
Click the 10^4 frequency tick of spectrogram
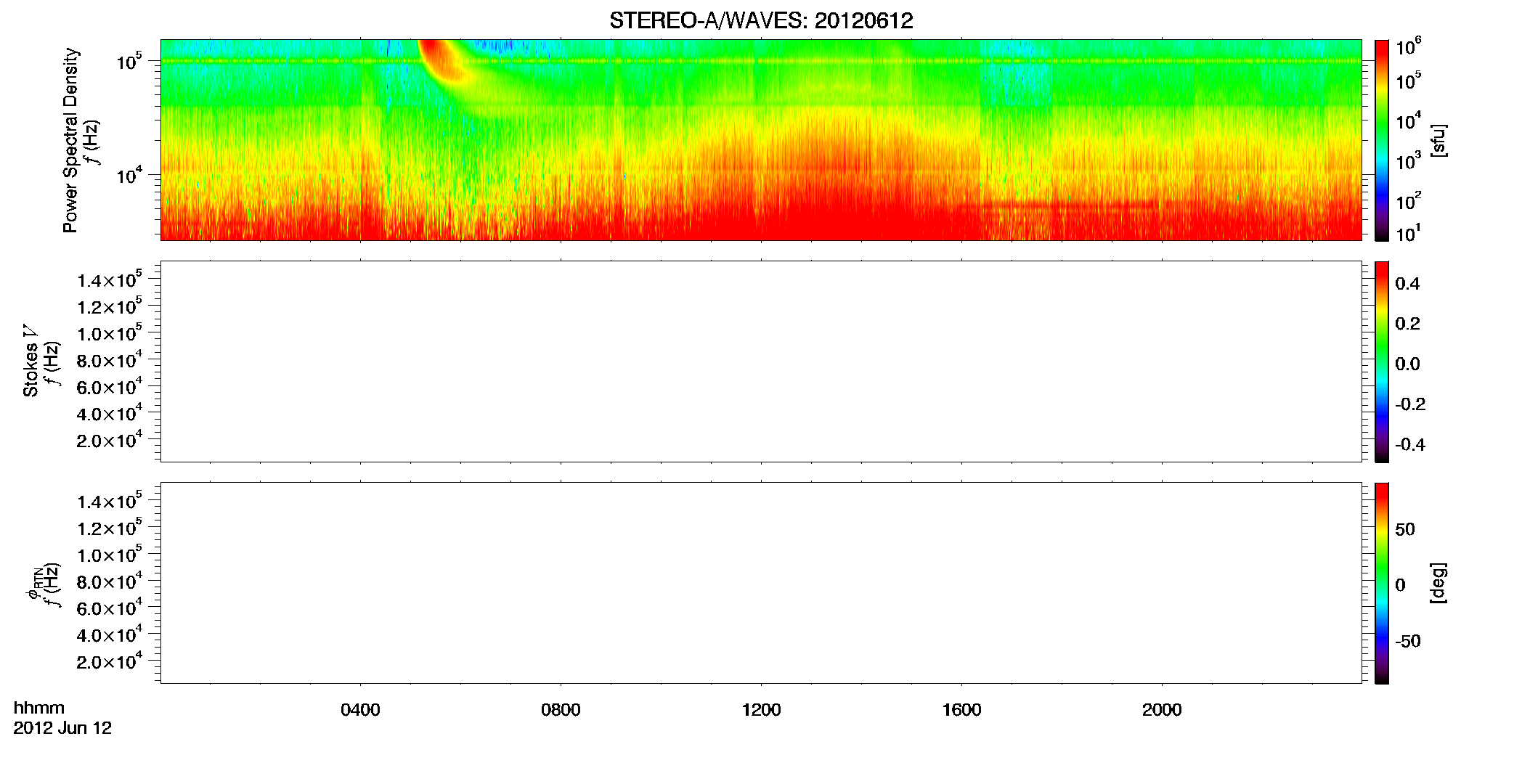[129, 174]
